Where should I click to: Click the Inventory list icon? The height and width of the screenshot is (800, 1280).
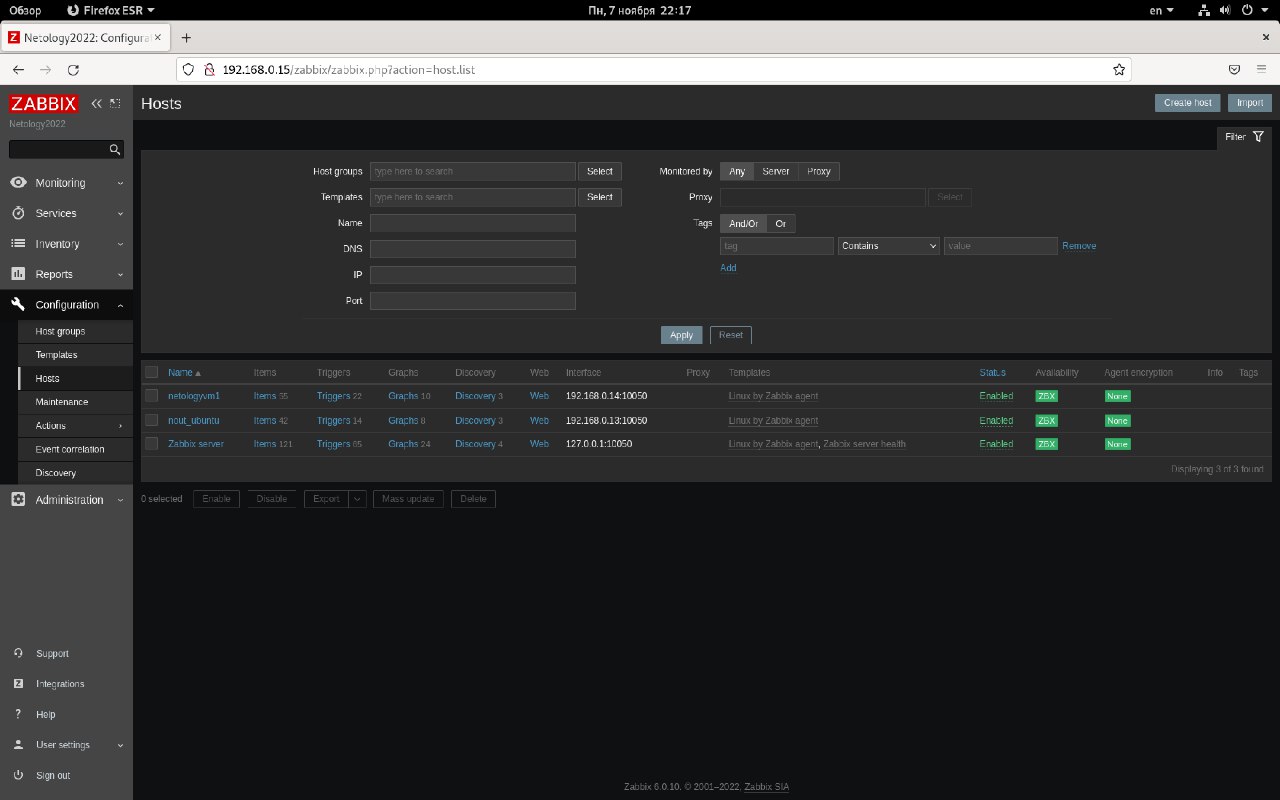[x=18, y=244]
